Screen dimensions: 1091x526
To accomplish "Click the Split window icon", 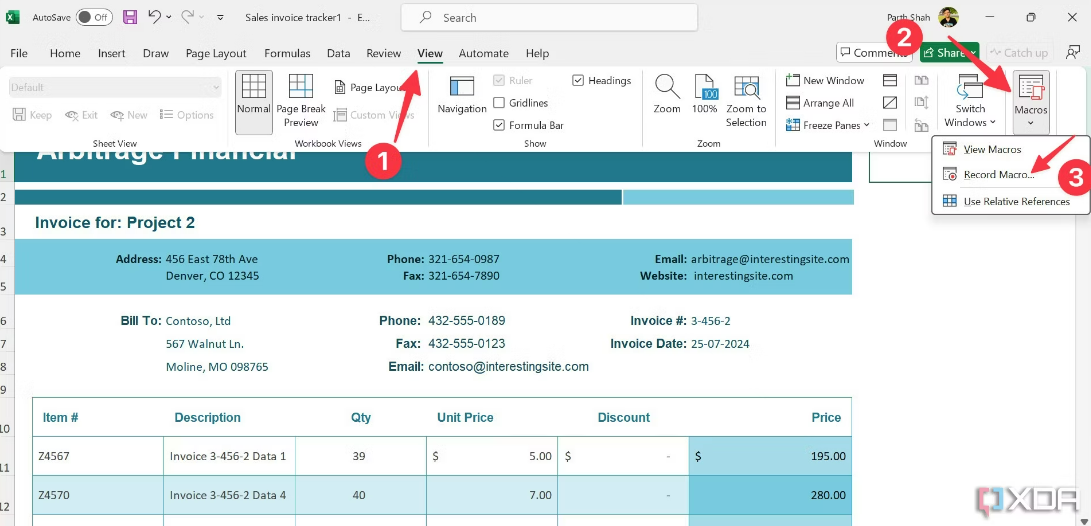I will pyautogui.click(x=890, y=81).
